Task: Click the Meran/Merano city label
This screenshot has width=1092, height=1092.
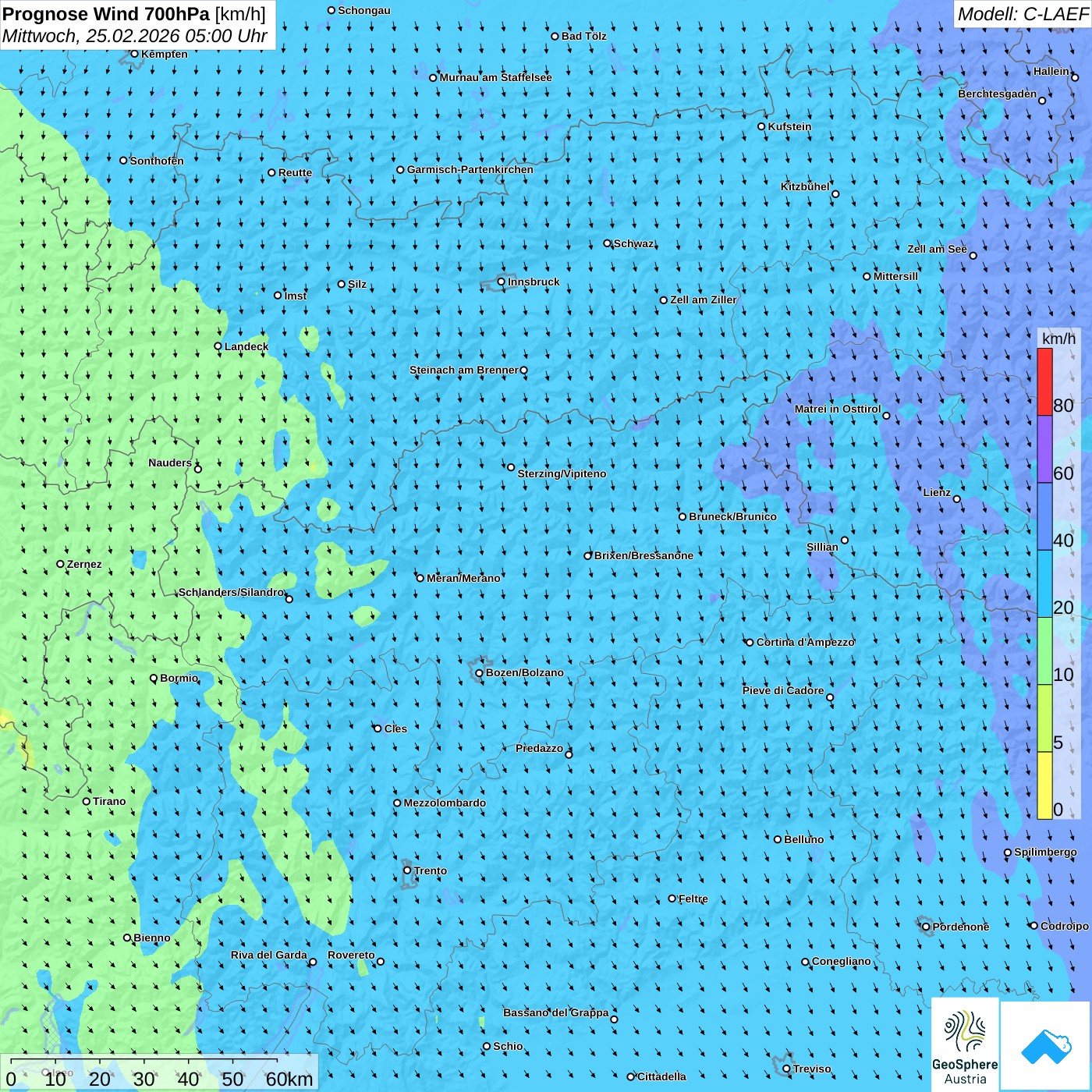Action: [463, 578]
